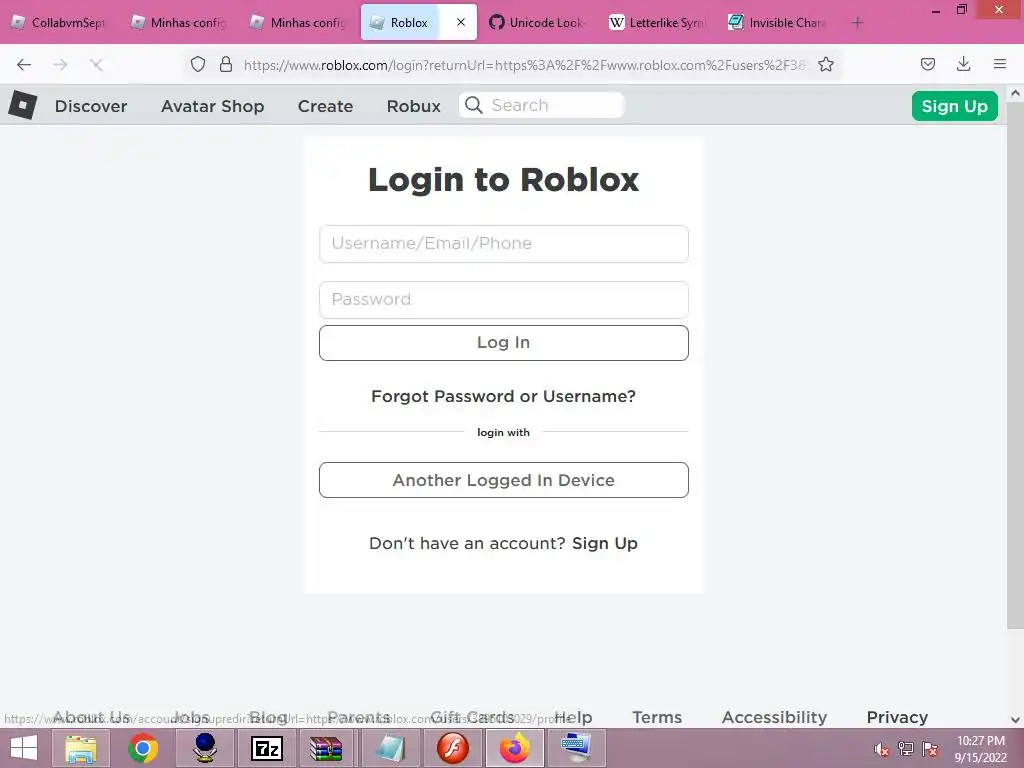This screenshot has height=768, width=1024.
Task: Click the Firefox taskbar icon
Action: [515, 748]
